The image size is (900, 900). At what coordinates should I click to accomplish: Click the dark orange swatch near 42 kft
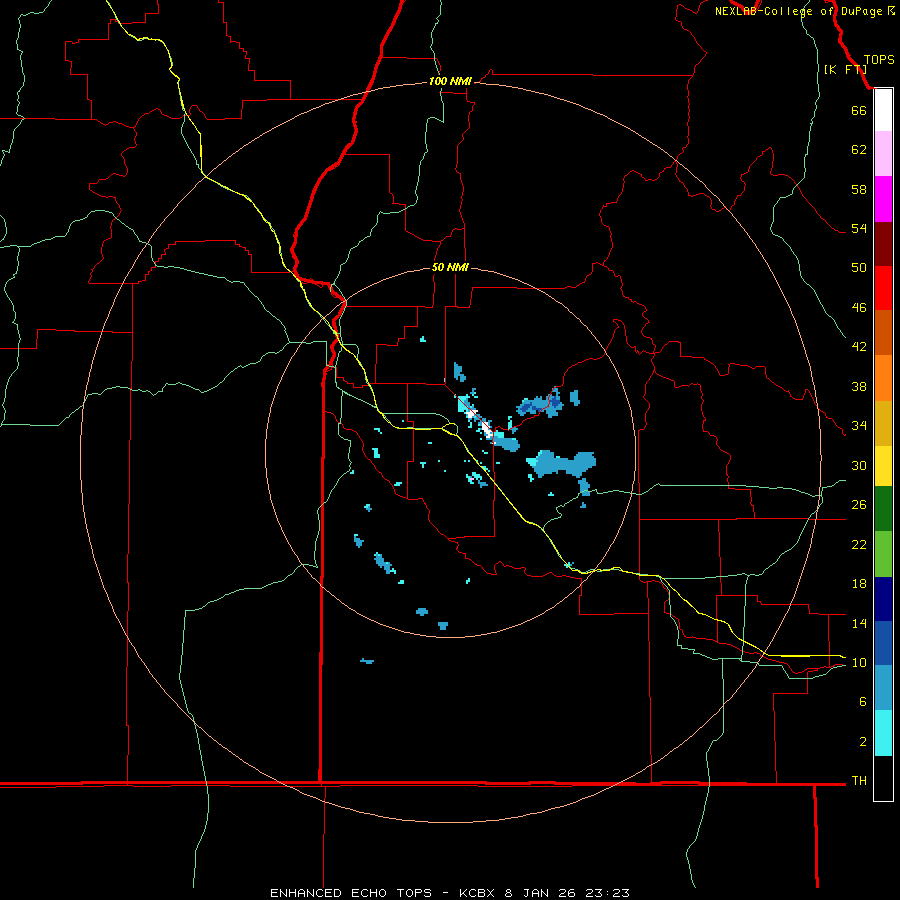coord(883,333)
